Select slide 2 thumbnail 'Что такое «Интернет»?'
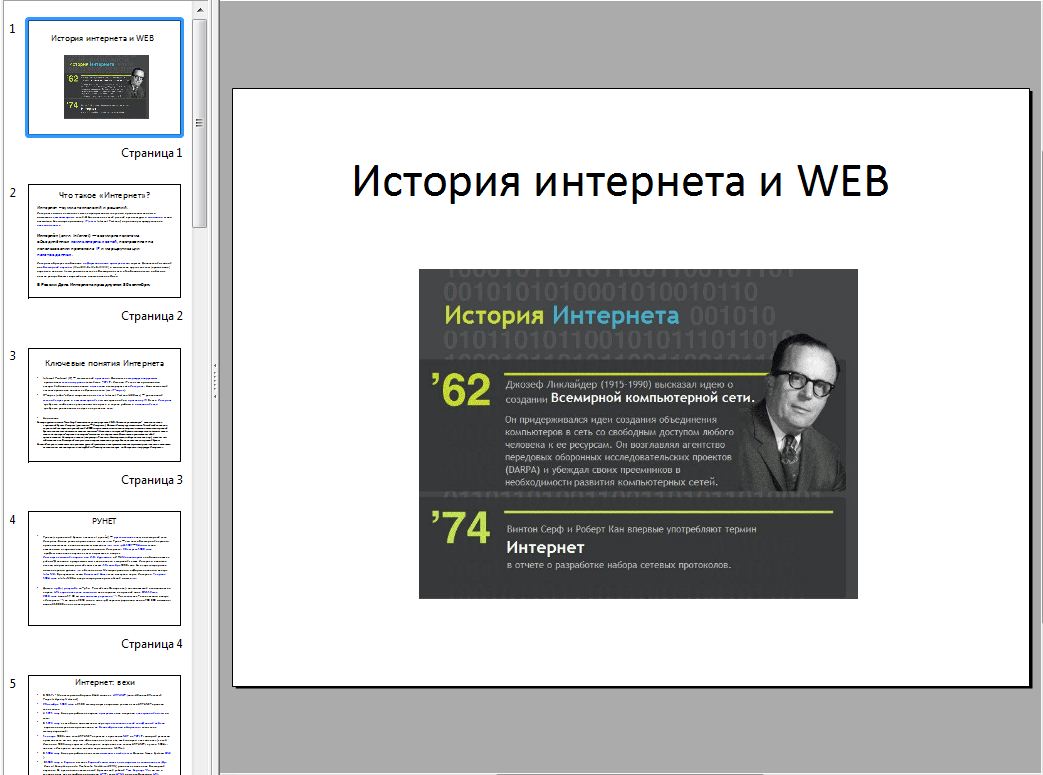 coord(104,241)
